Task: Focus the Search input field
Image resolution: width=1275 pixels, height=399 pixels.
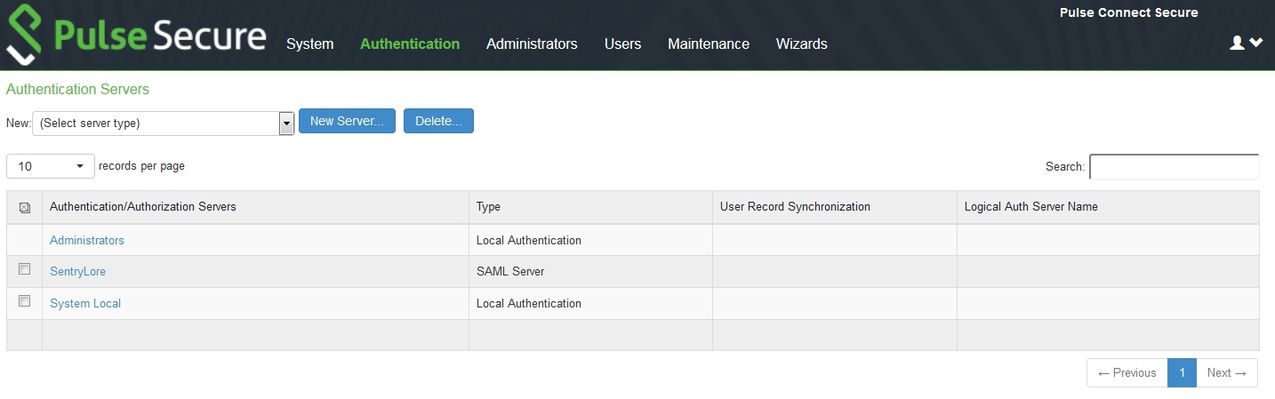Action: point(1174,167)
